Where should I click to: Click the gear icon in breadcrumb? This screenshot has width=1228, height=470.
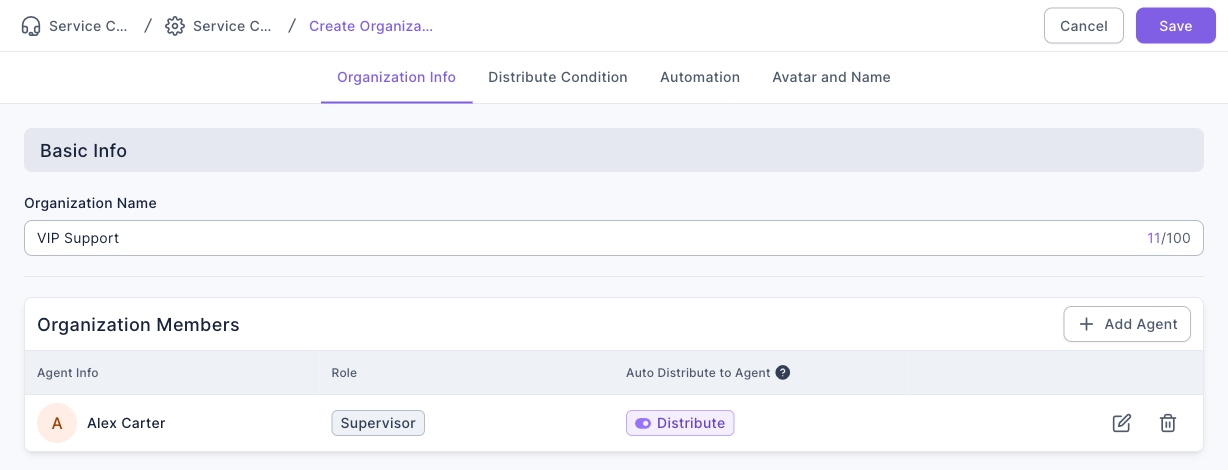tap(175, 26)
